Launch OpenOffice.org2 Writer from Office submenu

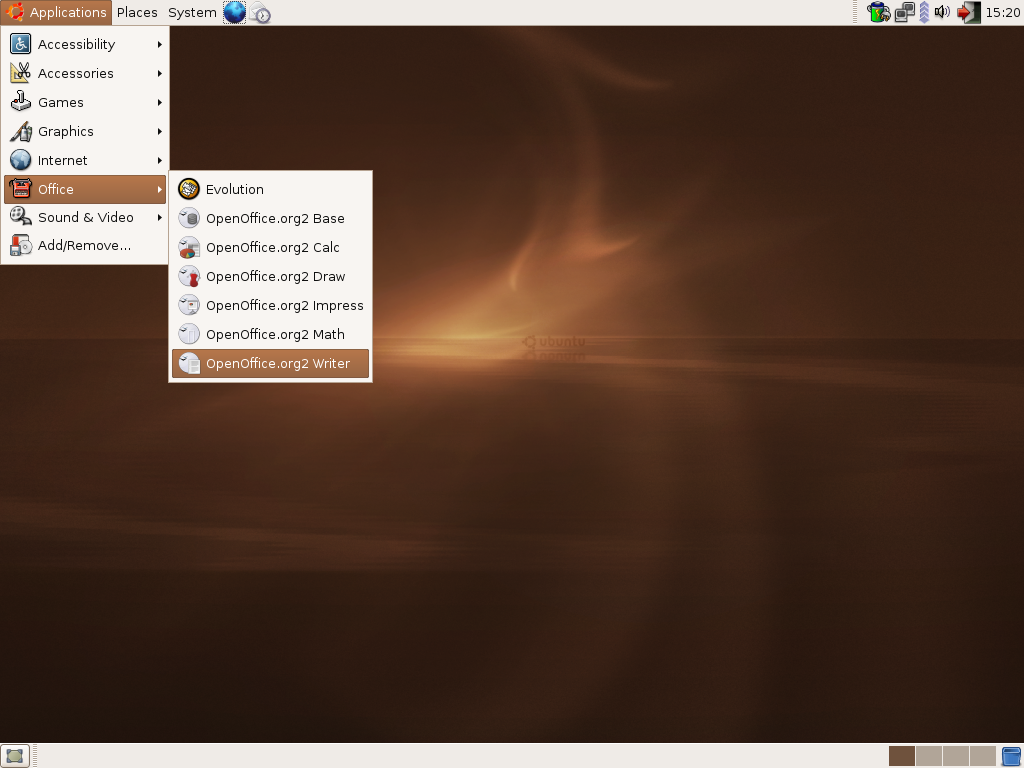point(270,364)
